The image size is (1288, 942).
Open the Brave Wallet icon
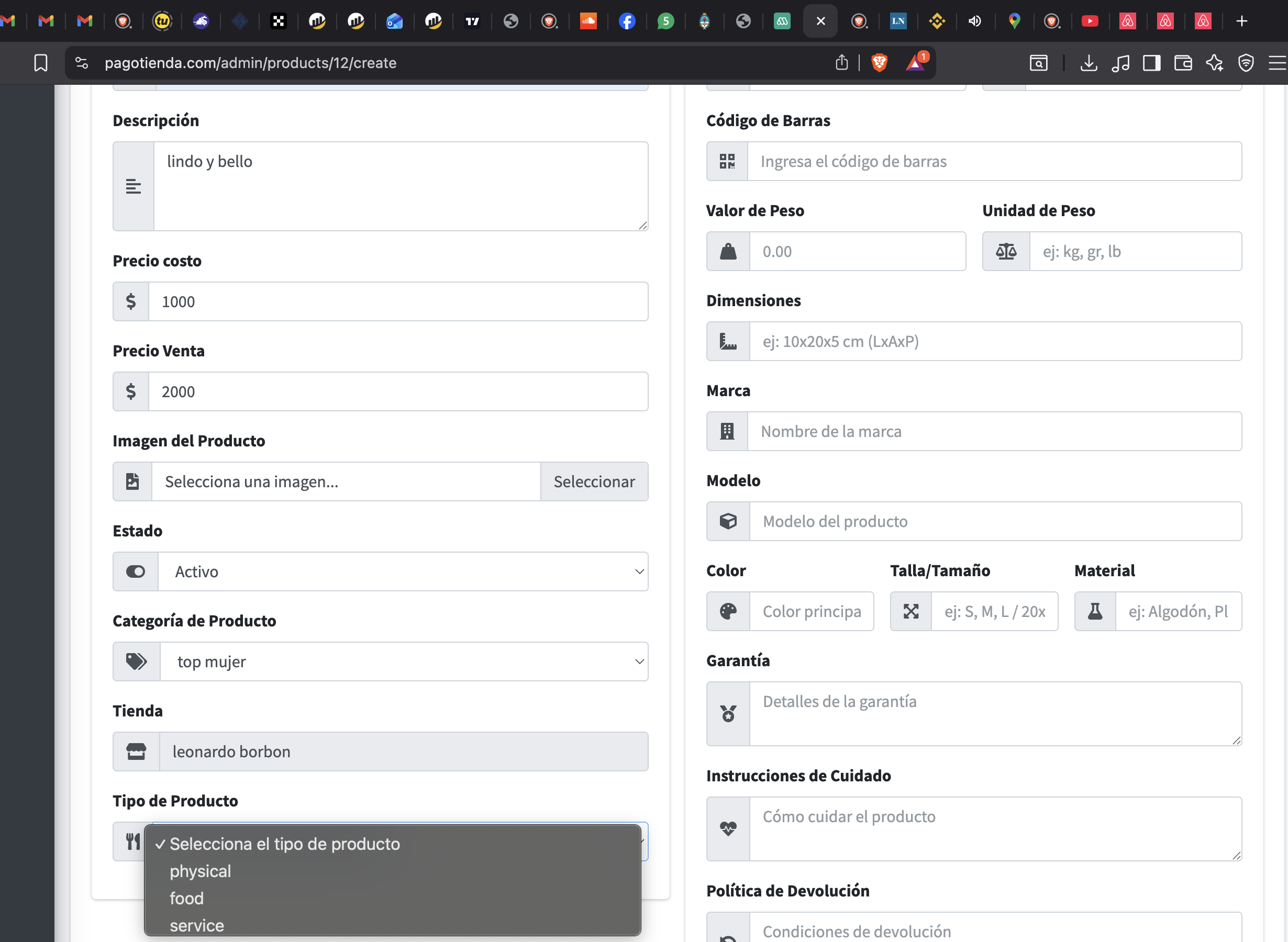1182,63
